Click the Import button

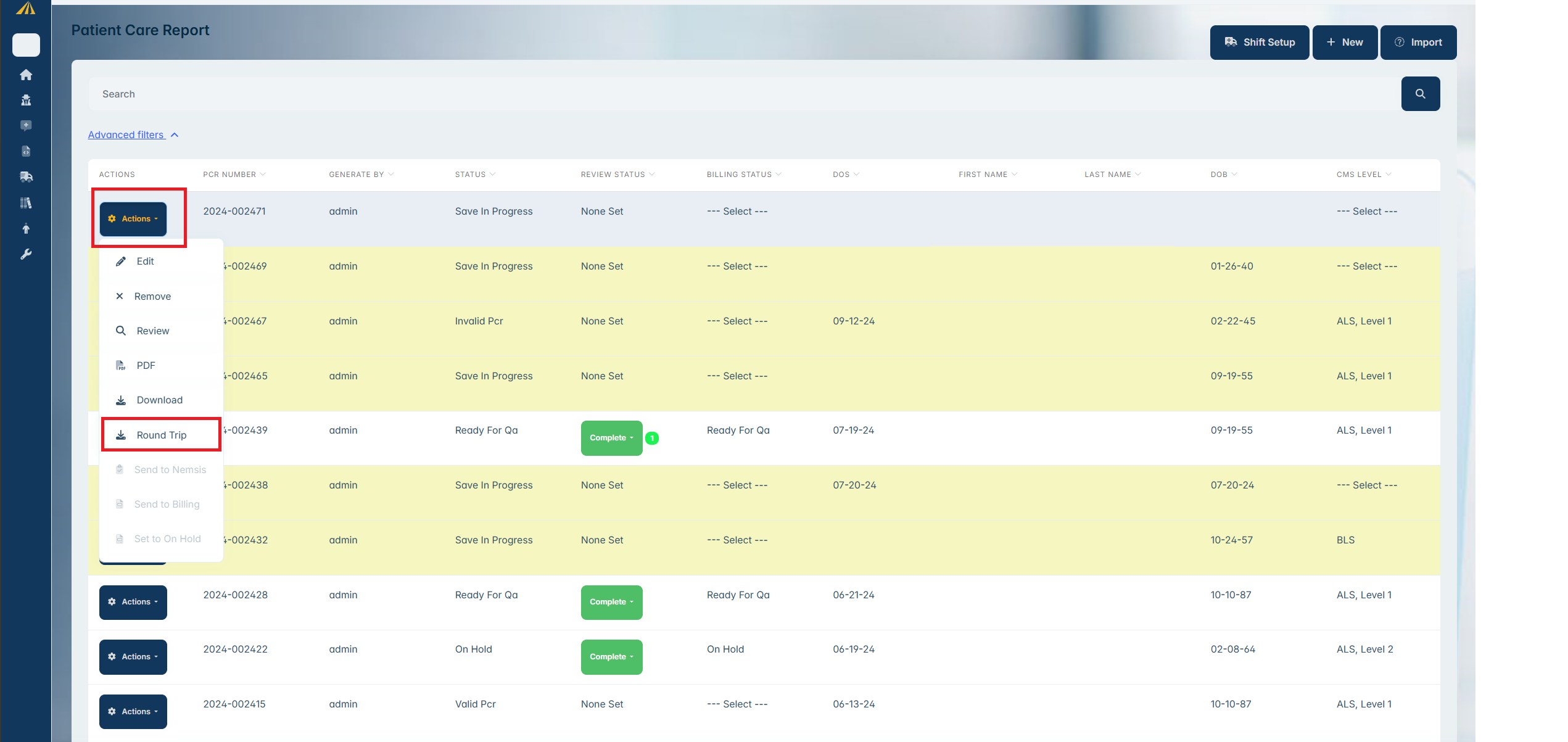coord(1418,43)
